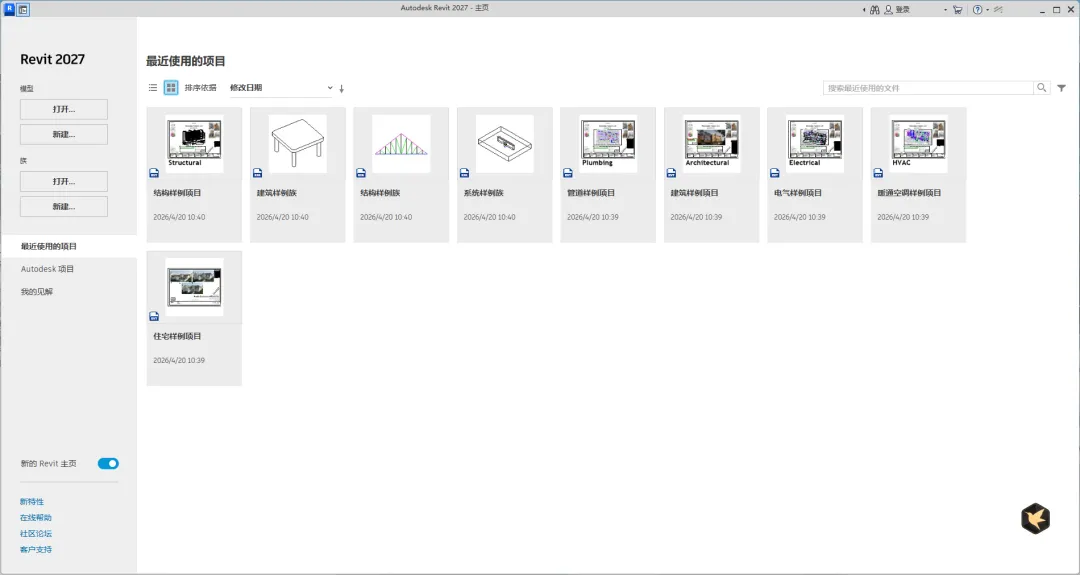
Task: Click 打开... button under 模型
Action: 64,109
